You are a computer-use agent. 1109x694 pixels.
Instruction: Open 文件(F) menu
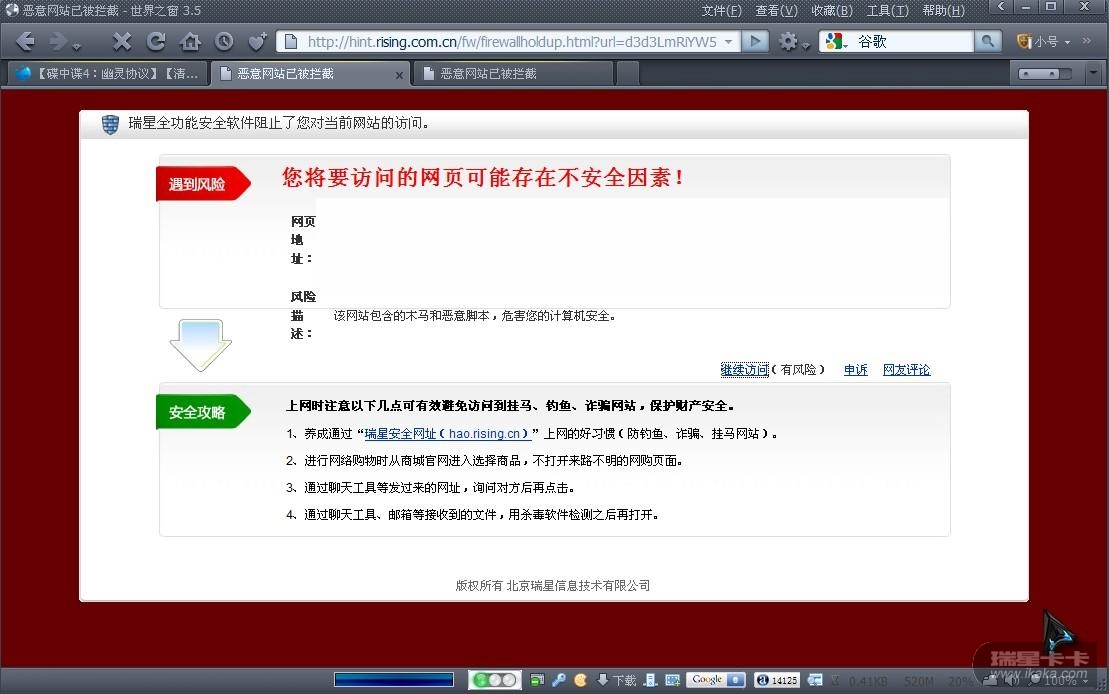[x=721, y=11]
